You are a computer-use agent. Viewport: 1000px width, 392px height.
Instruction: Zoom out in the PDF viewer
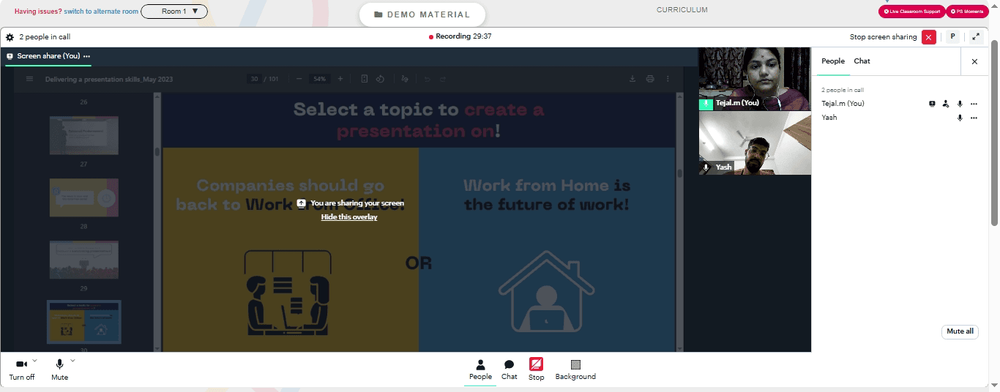coord(299,79)
